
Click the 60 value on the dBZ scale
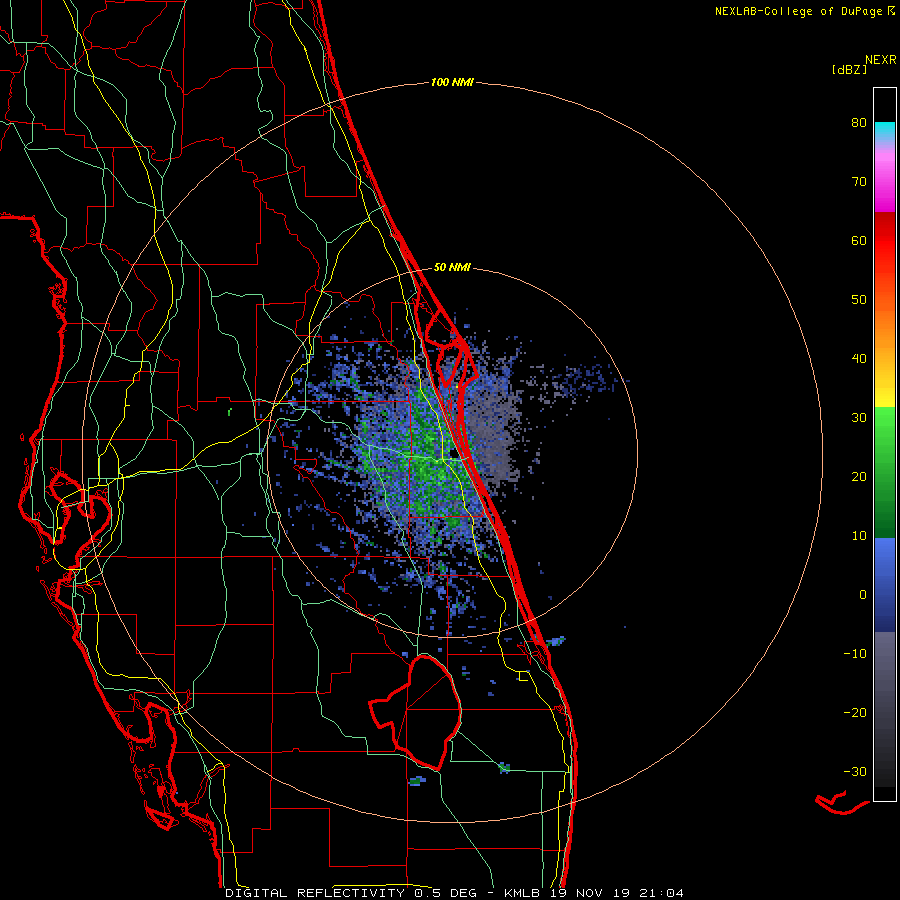click(x=859, y=240)
